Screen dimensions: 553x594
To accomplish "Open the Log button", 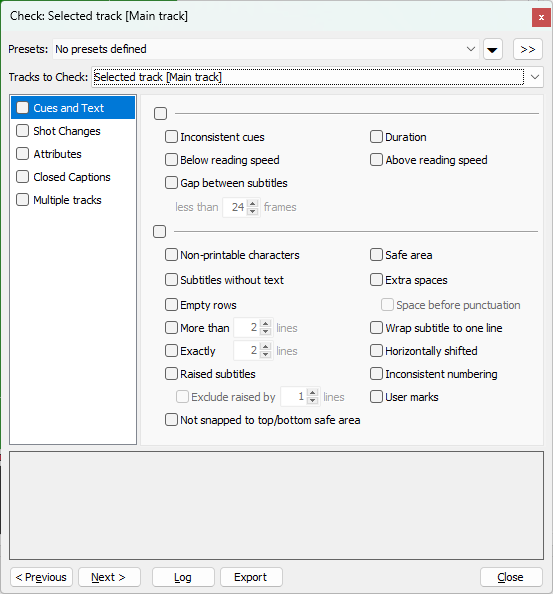I will point(183,577).
